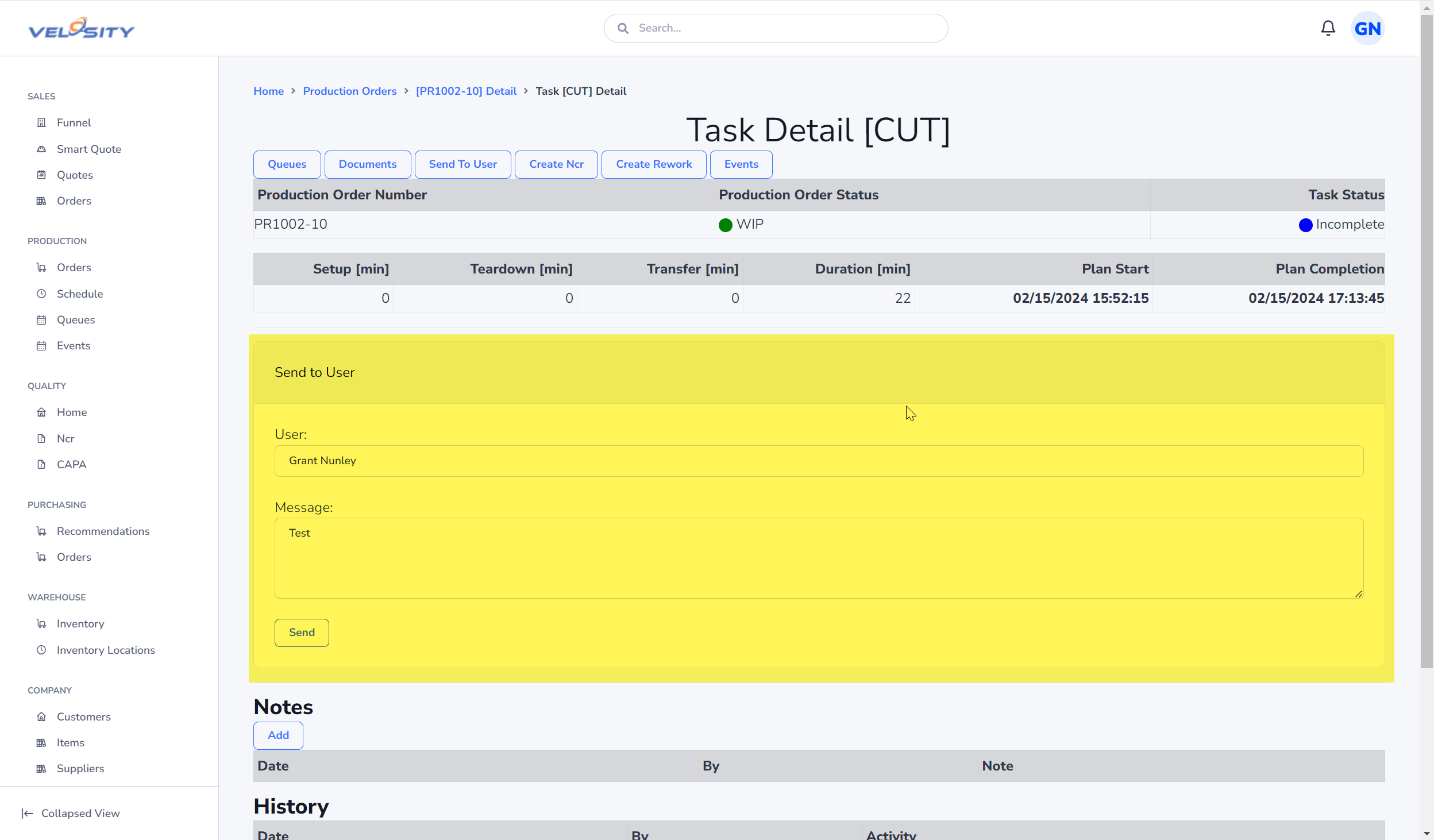Screen dimensions: 1434x840
Task: Click the Items sidebar icon
Action: pyautogui.click(x=41, y=742)
